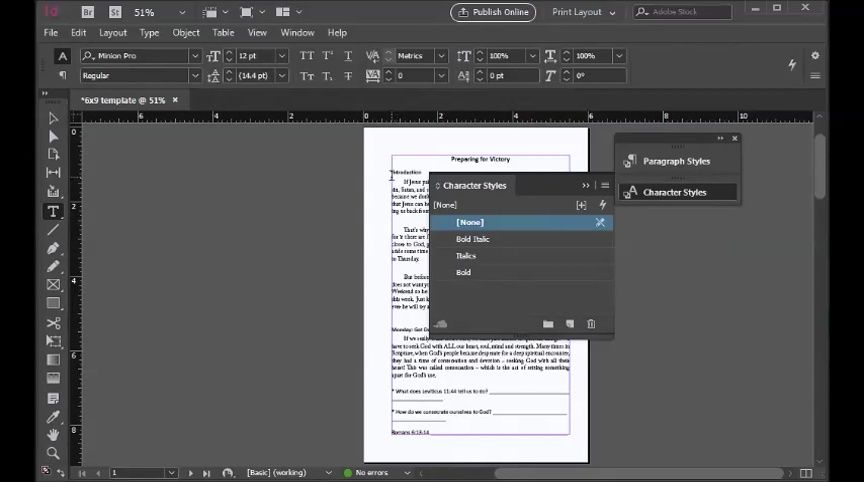Image resolution: width=864 pixels, height=482 pixels.
Task: Open the kerning Metrics dropdown
Action: coord(441,56)
